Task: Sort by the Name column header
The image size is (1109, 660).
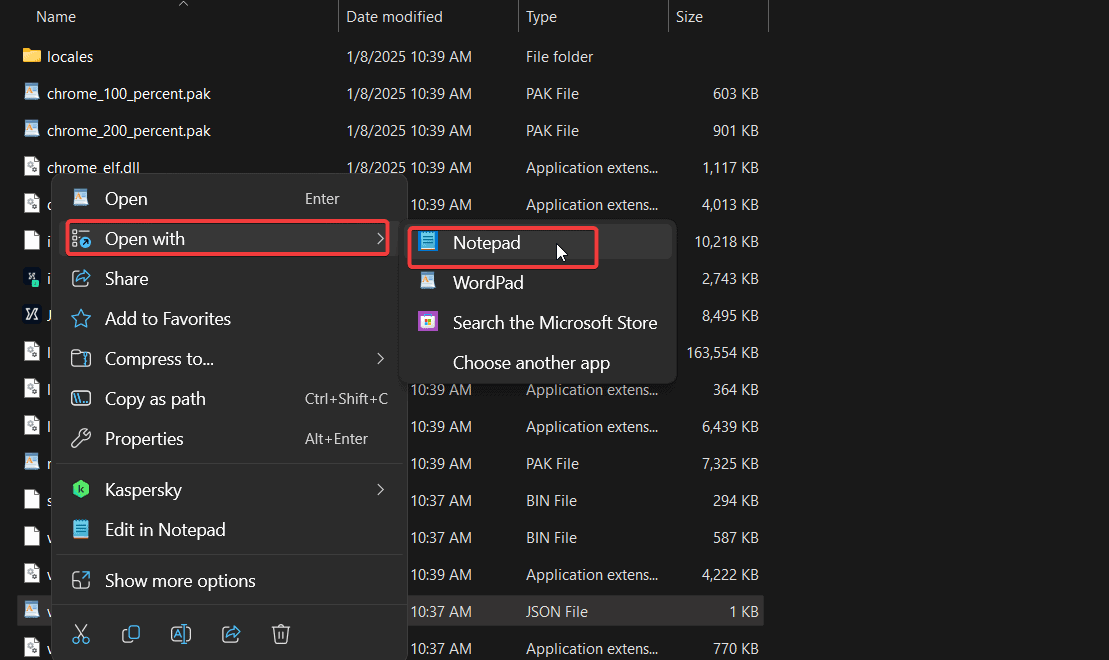Action: (56, 16)
